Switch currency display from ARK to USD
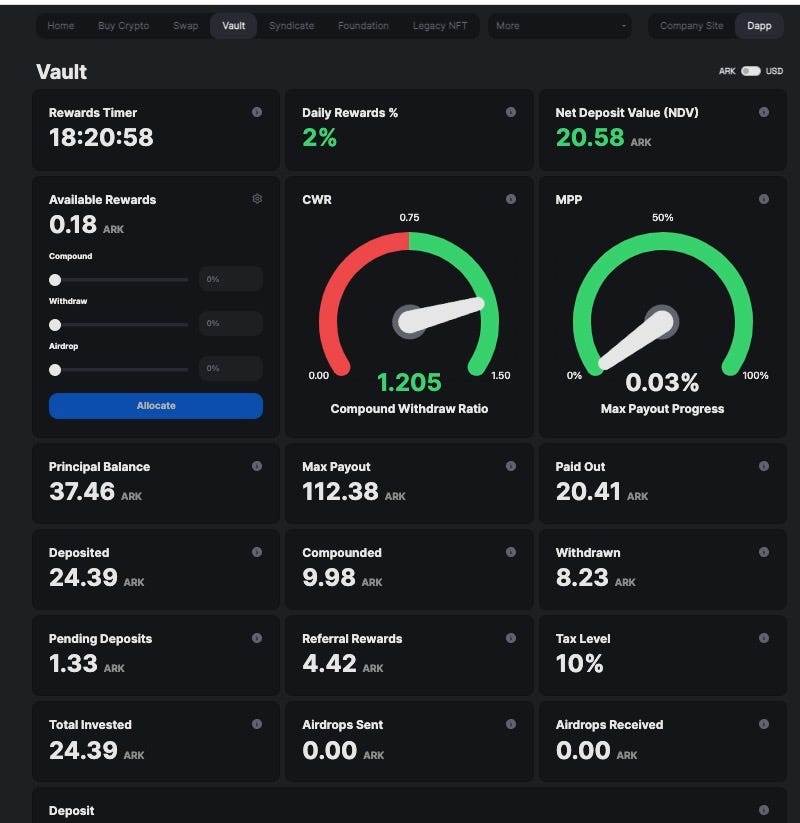Image resolution: width=800 pixels, height=823 pixels. tap(750, 71)
